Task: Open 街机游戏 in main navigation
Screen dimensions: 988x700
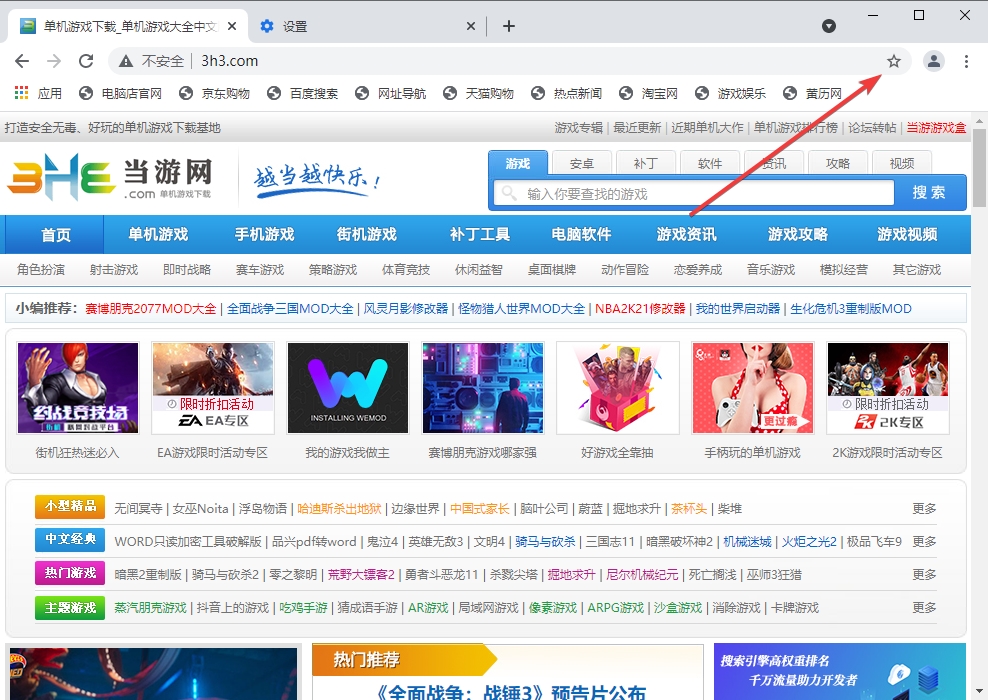Action: tap(367, 234)
